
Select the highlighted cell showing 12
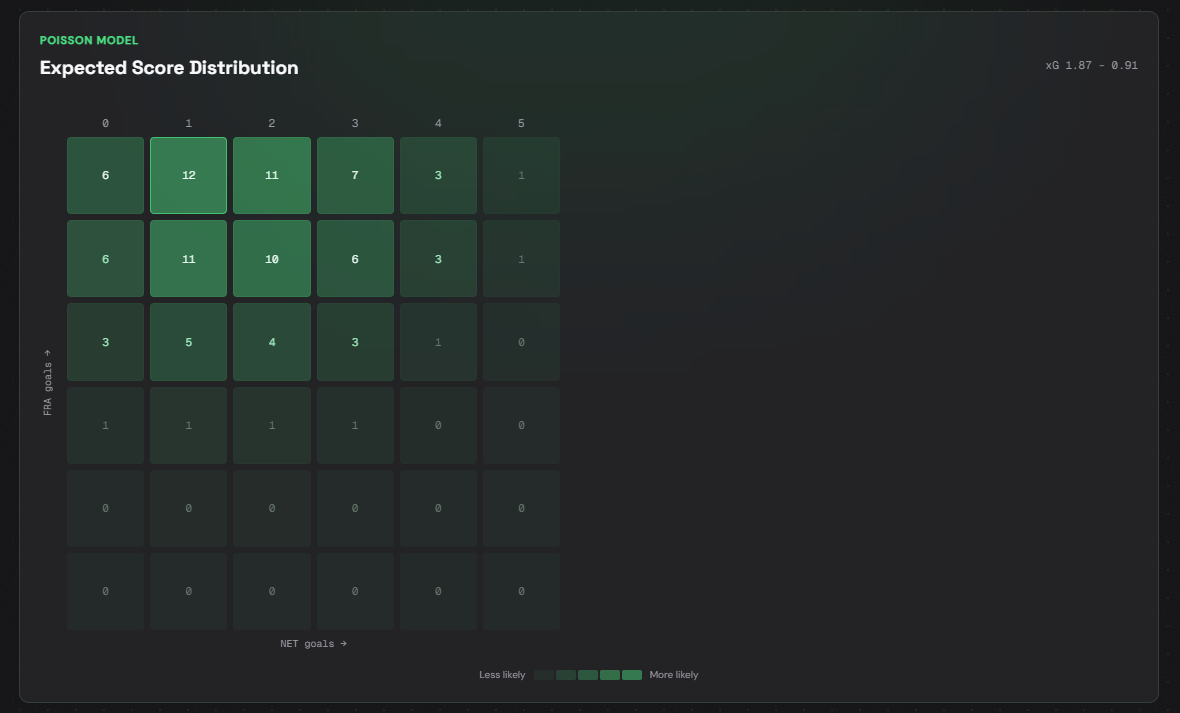click(x=188, y=175)
